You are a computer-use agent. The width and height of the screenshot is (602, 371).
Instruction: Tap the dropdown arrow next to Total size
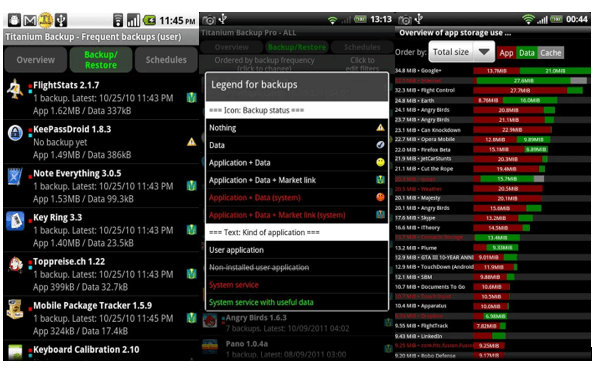coord(484,52)
